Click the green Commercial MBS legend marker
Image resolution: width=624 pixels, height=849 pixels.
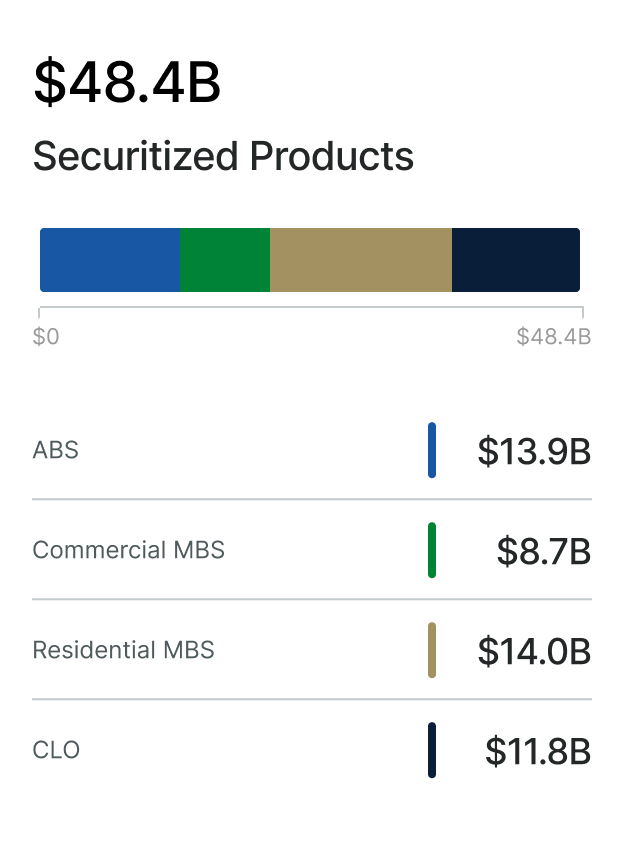[x=432, y=550]
